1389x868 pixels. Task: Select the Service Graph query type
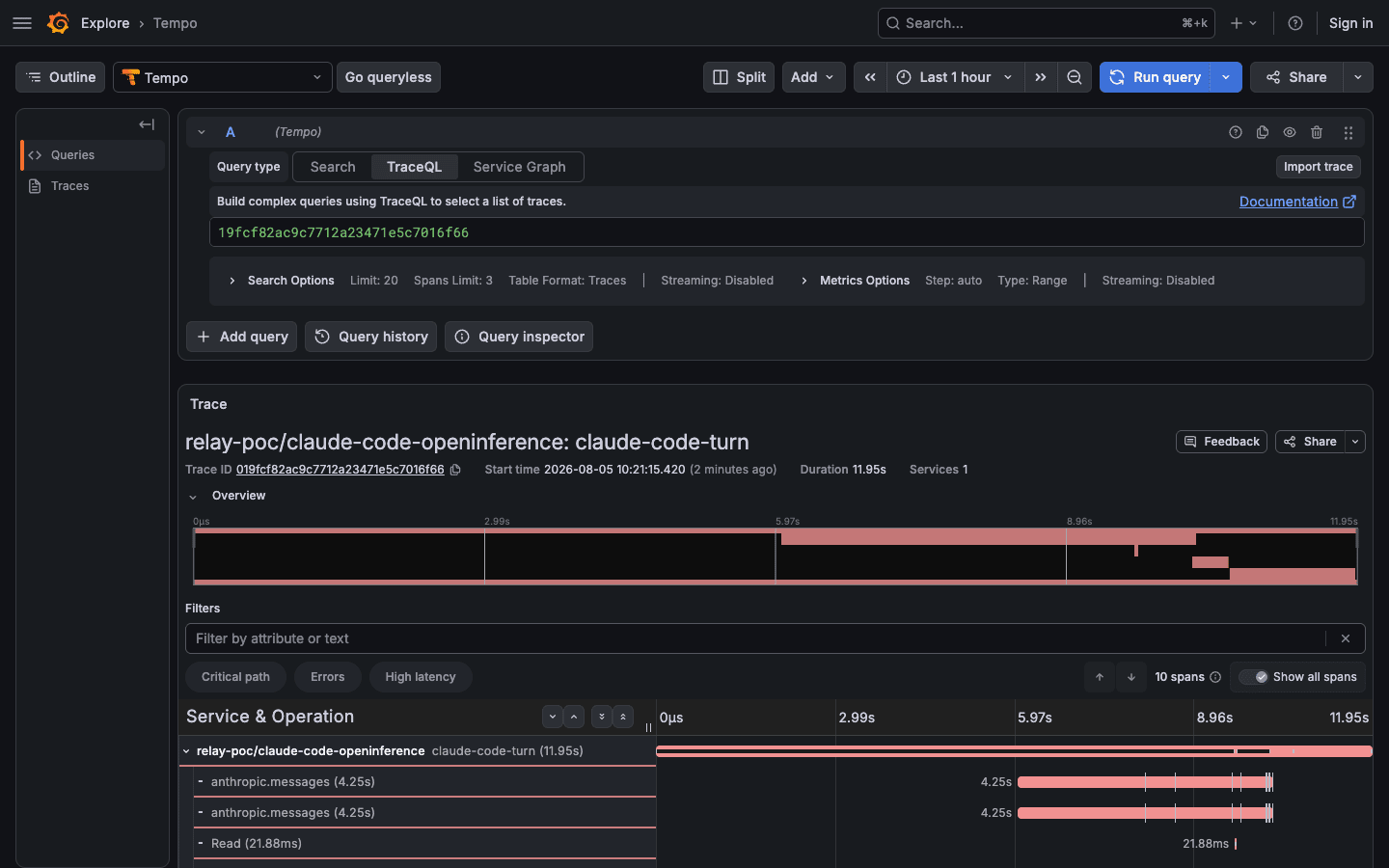(519, 167)
